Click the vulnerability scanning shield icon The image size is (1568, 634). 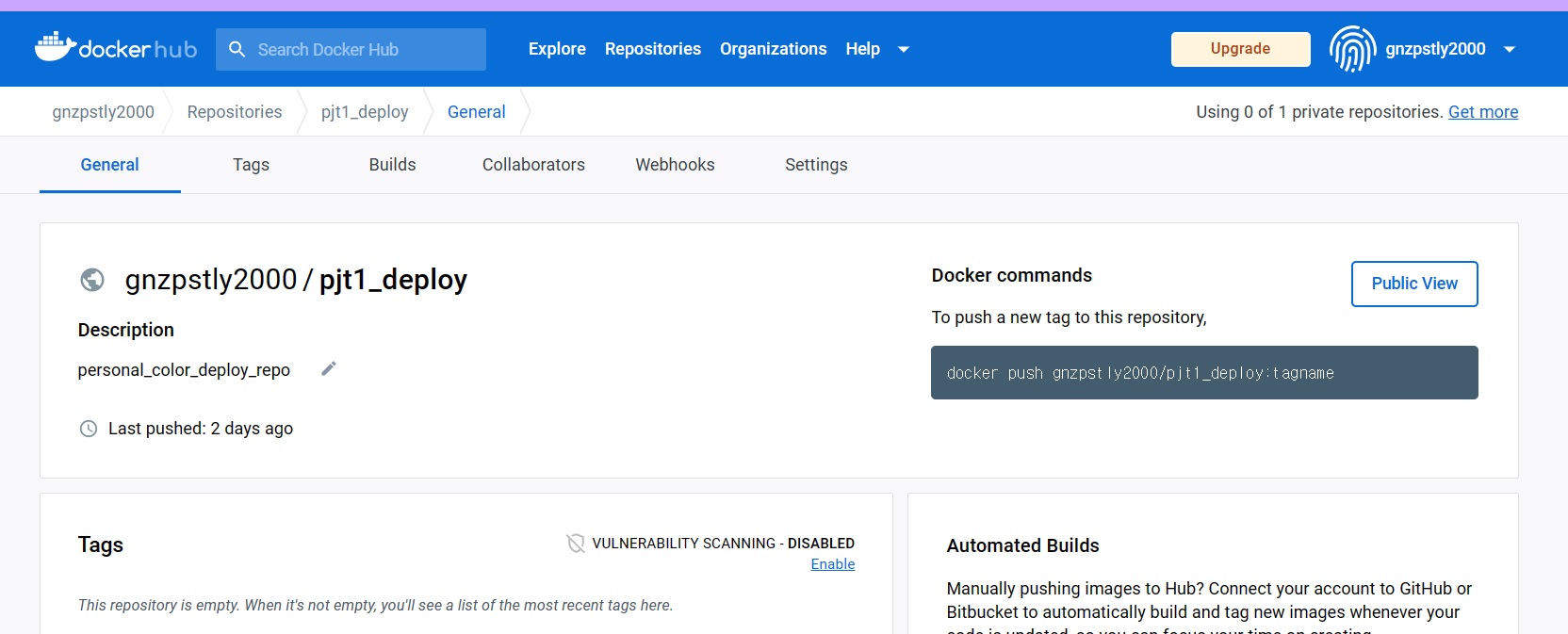click(576, 544)
